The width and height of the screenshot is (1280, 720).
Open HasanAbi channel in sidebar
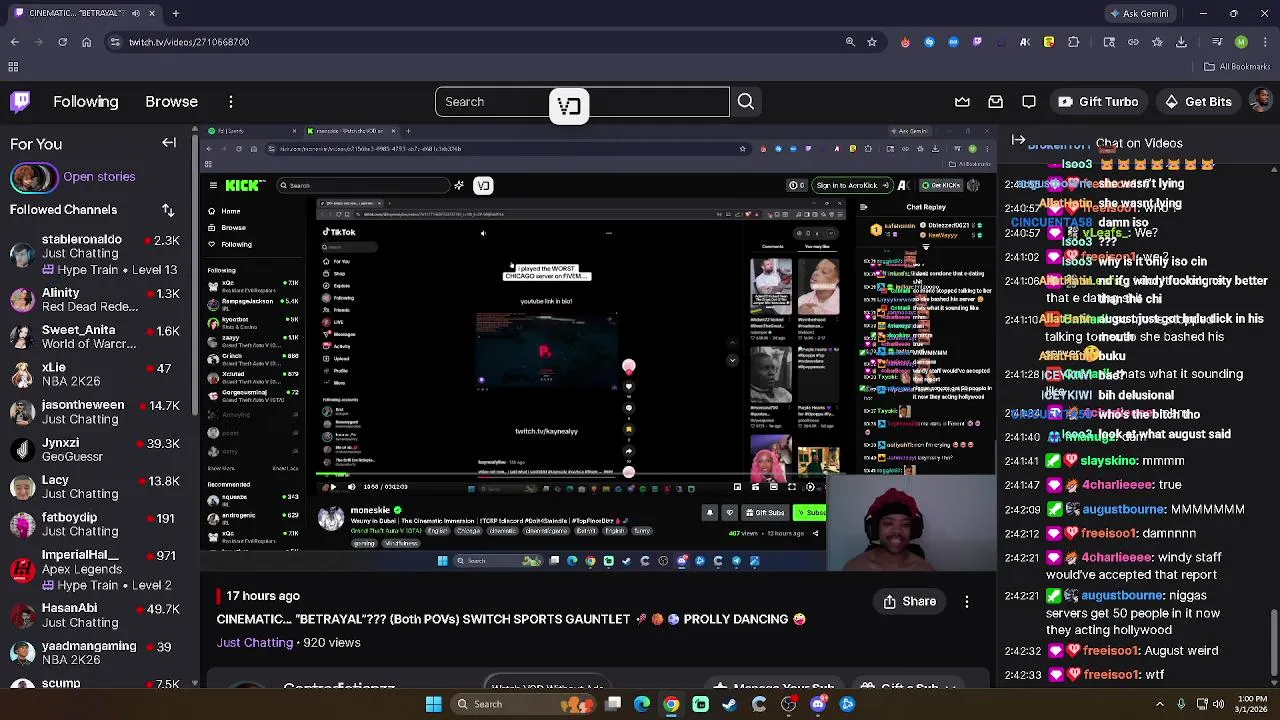[x=95, y=615]
